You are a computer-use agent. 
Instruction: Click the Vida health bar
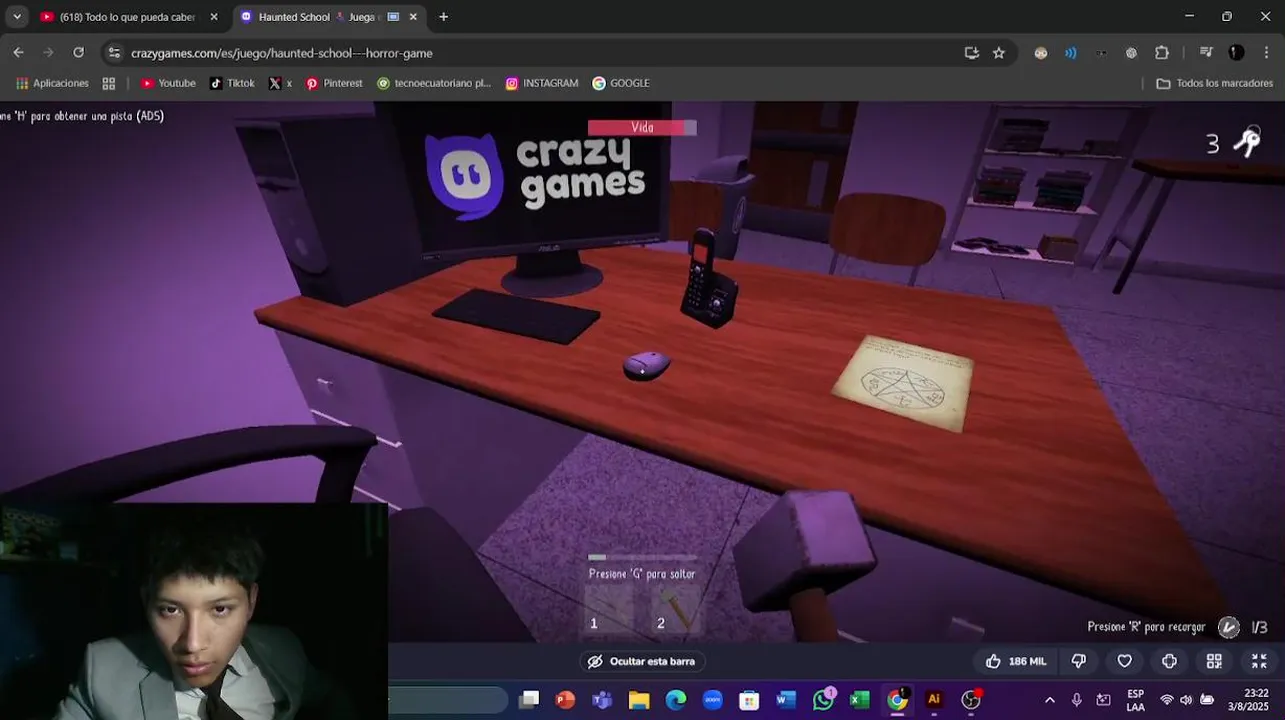click(x=642, y=127)
